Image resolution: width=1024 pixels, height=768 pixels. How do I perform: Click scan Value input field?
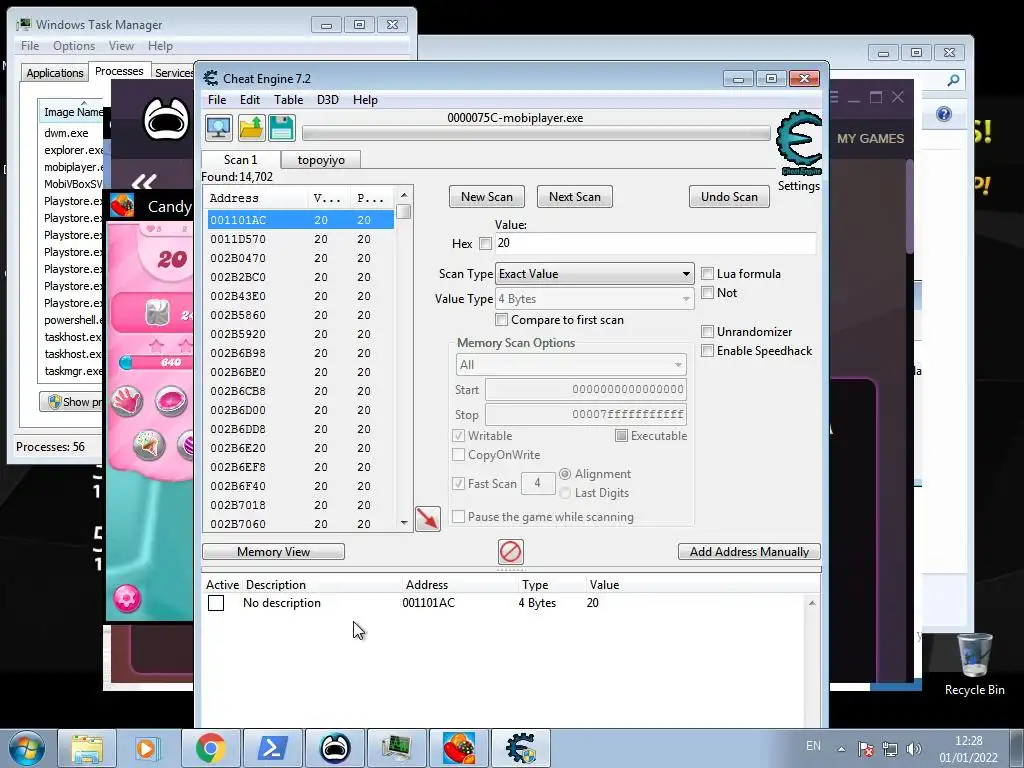click(x=656, y=243)
